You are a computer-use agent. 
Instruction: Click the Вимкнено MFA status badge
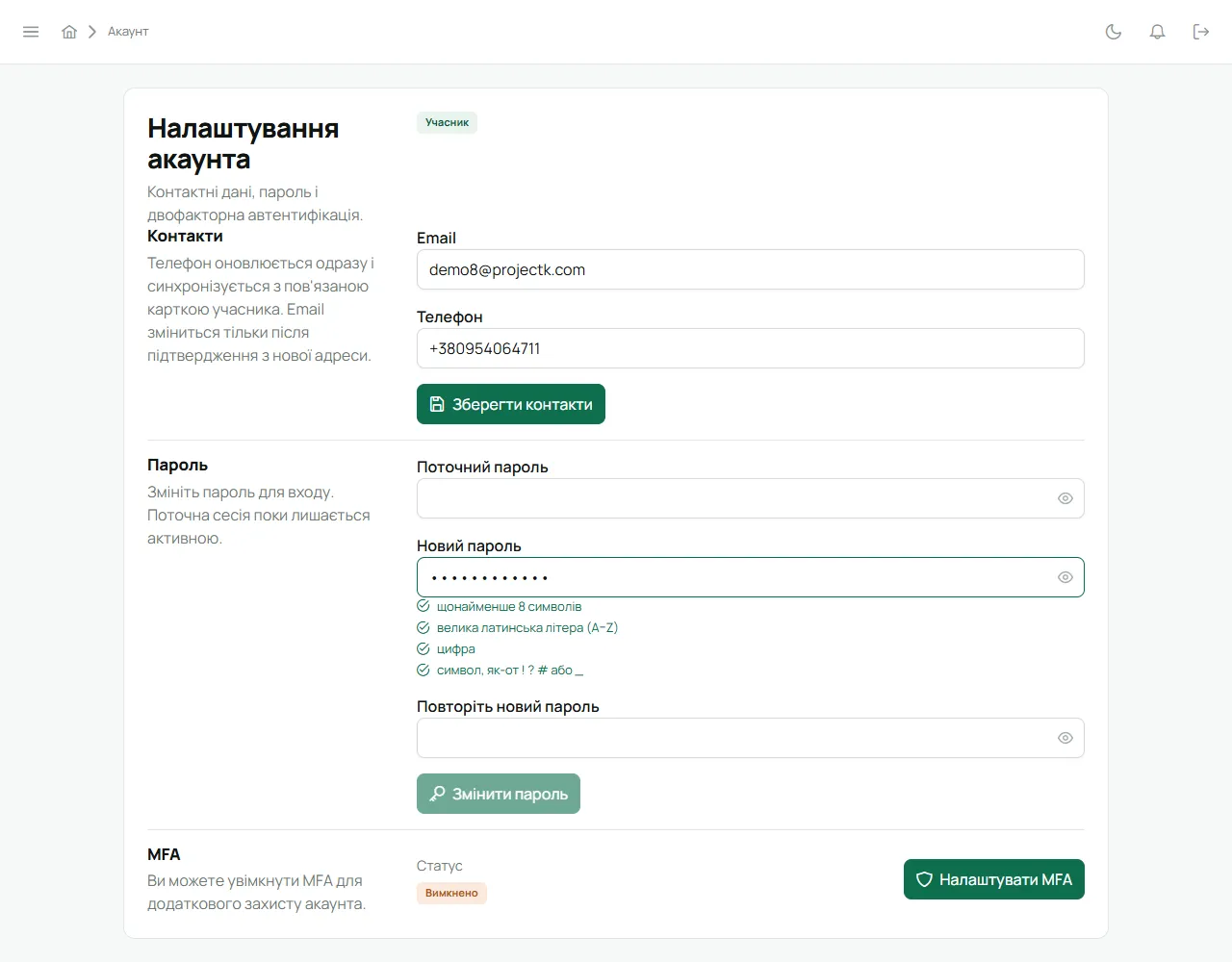click(451, 893)
